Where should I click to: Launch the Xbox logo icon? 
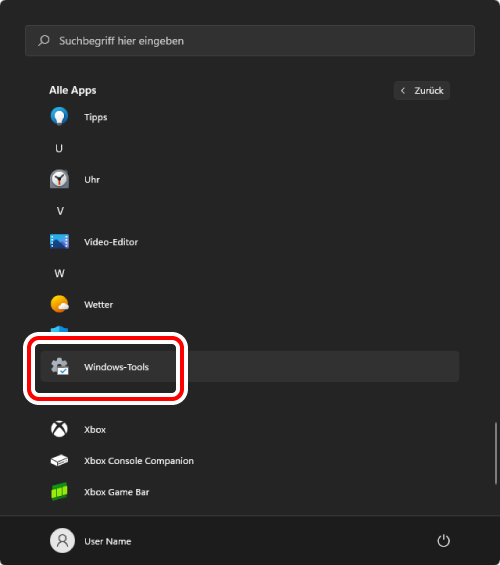59,429
